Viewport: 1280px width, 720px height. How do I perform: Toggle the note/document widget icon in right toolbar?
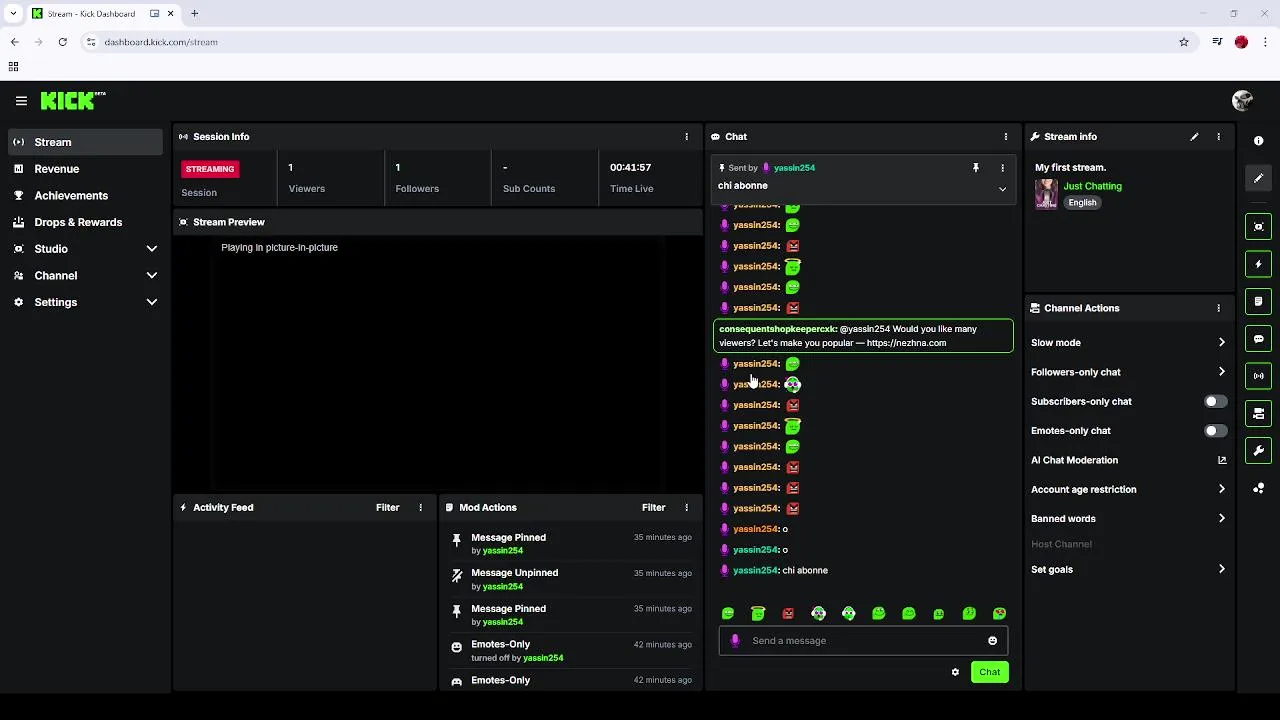click(x=1259, y=301)
